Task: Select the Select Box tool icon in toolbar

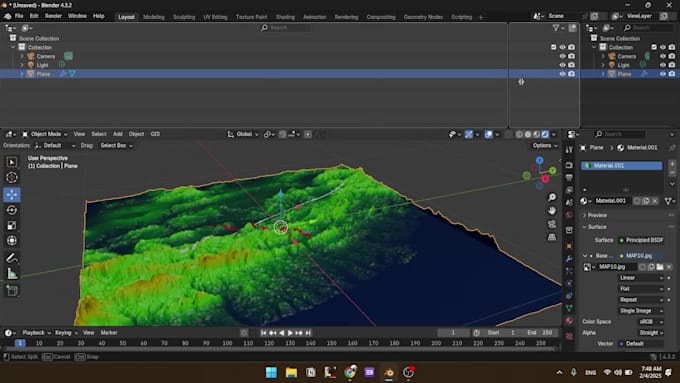Action: tap(12, 162)
